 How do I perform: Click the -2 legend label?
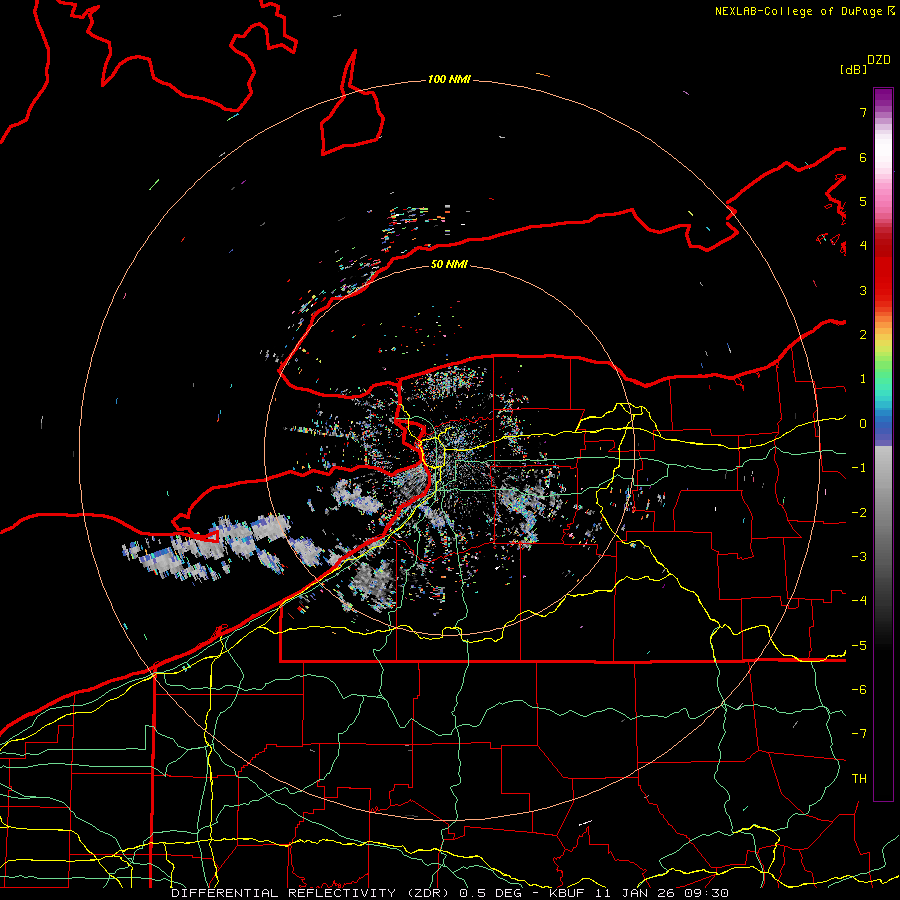point(859,512)
